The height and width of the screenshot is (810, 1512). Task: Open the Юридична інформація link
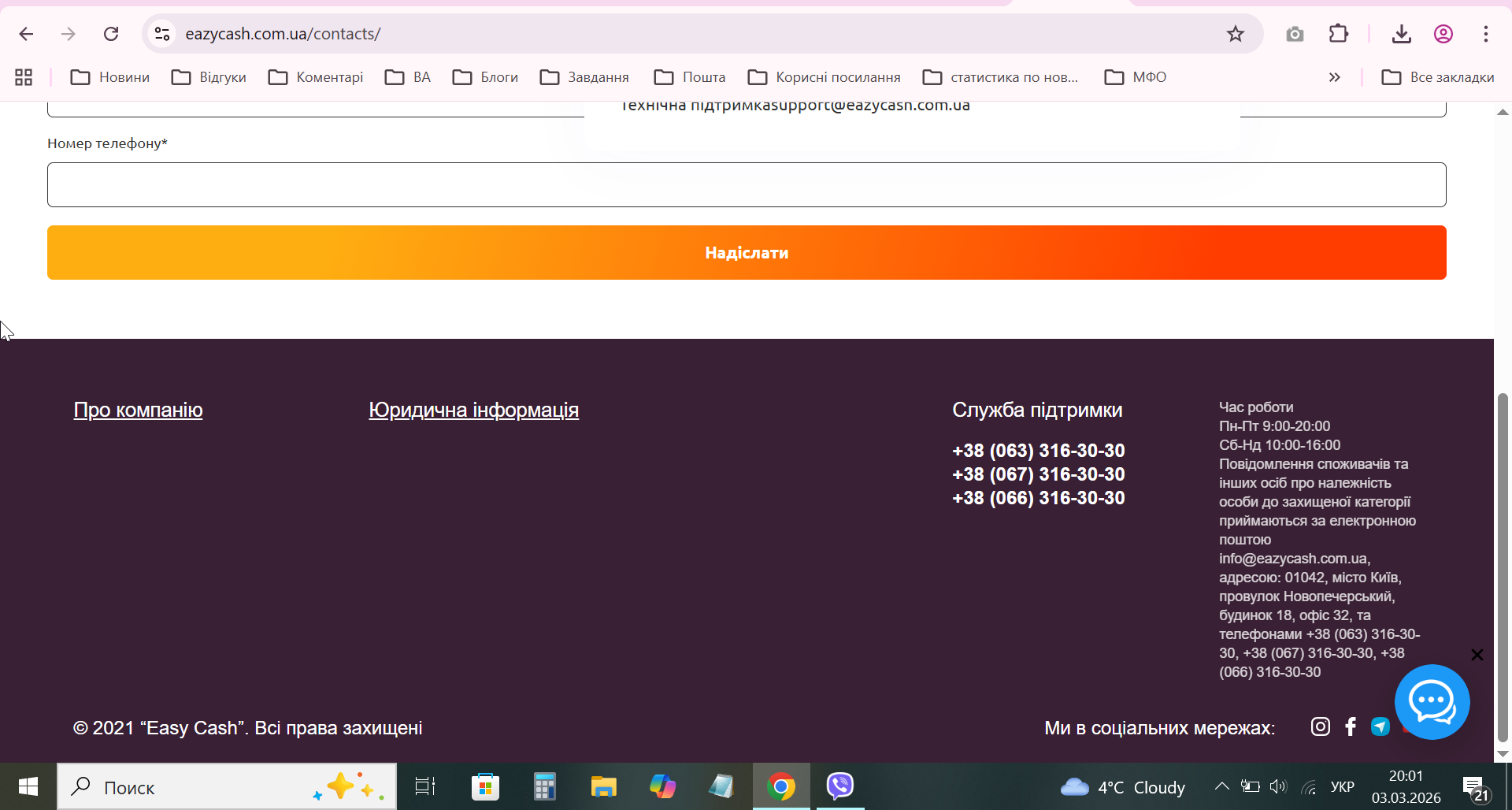pos(473,410)
